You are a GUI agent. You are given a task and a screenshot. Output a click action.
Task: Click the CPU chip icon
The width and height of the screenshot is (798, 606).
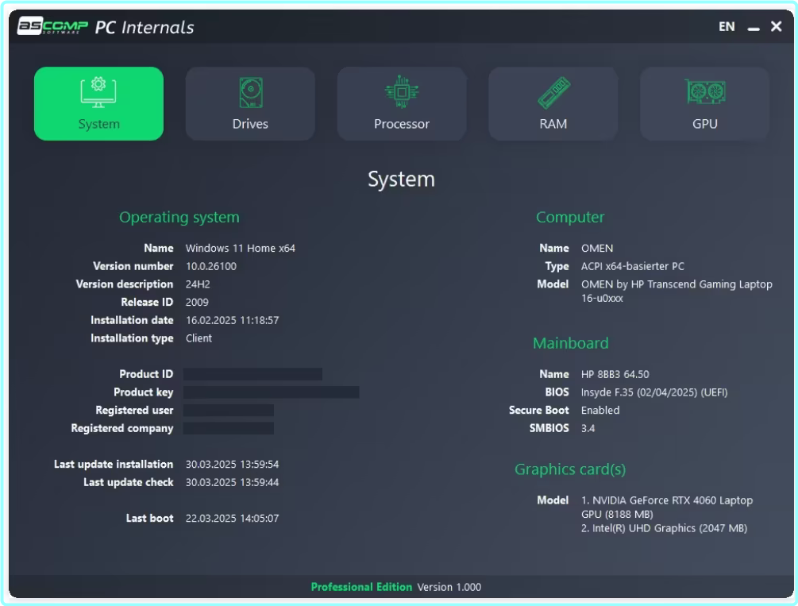(402, 92)
